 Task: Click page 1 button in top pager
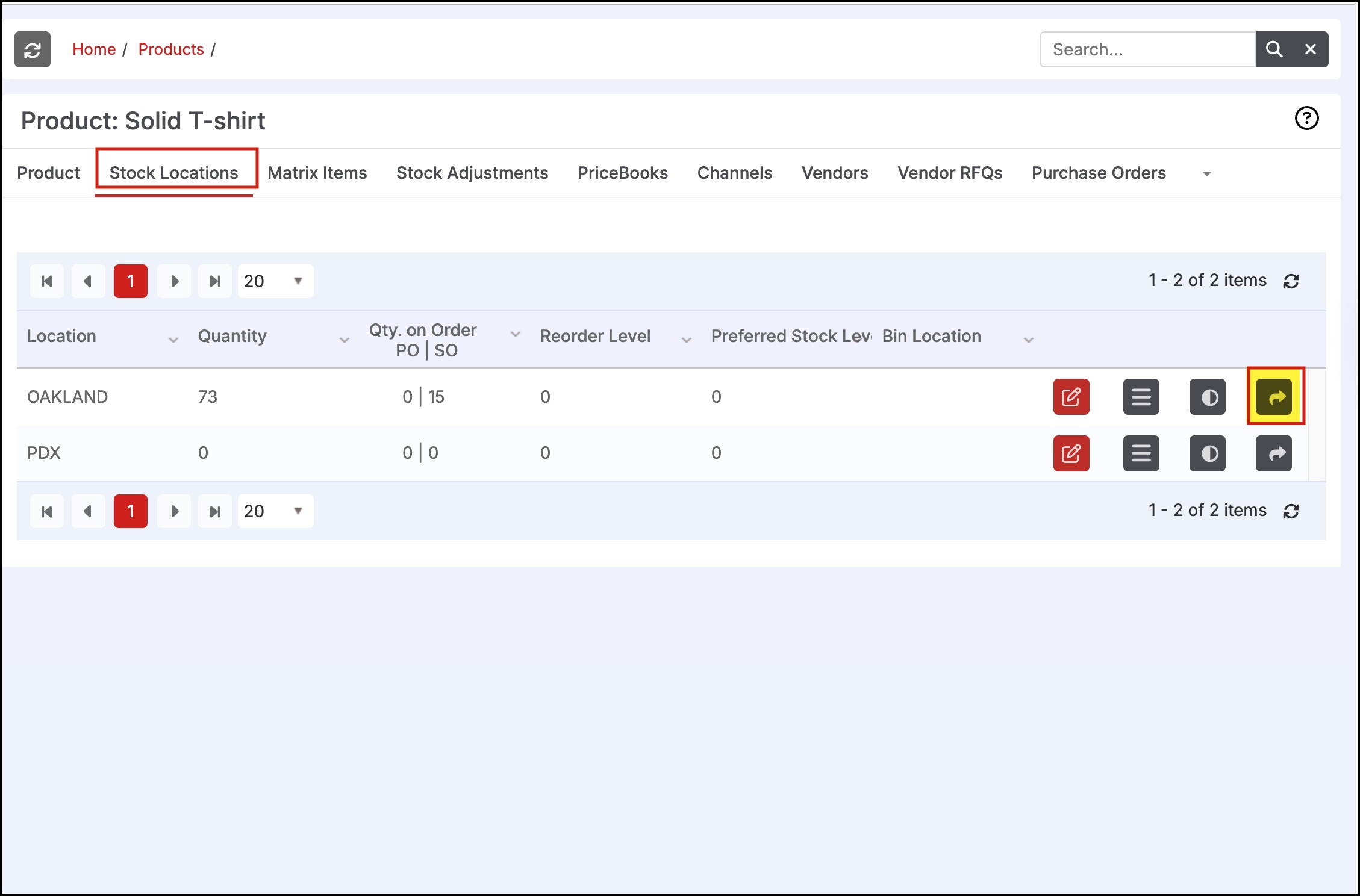tap(131, 281)
